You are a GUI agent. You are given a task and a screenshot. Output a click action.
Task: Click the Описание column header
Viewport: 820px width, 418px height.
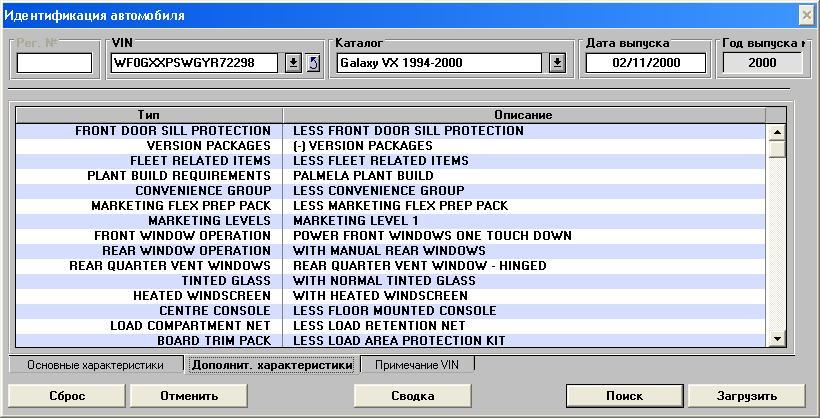pyautogui.click(x=523, y=115)
